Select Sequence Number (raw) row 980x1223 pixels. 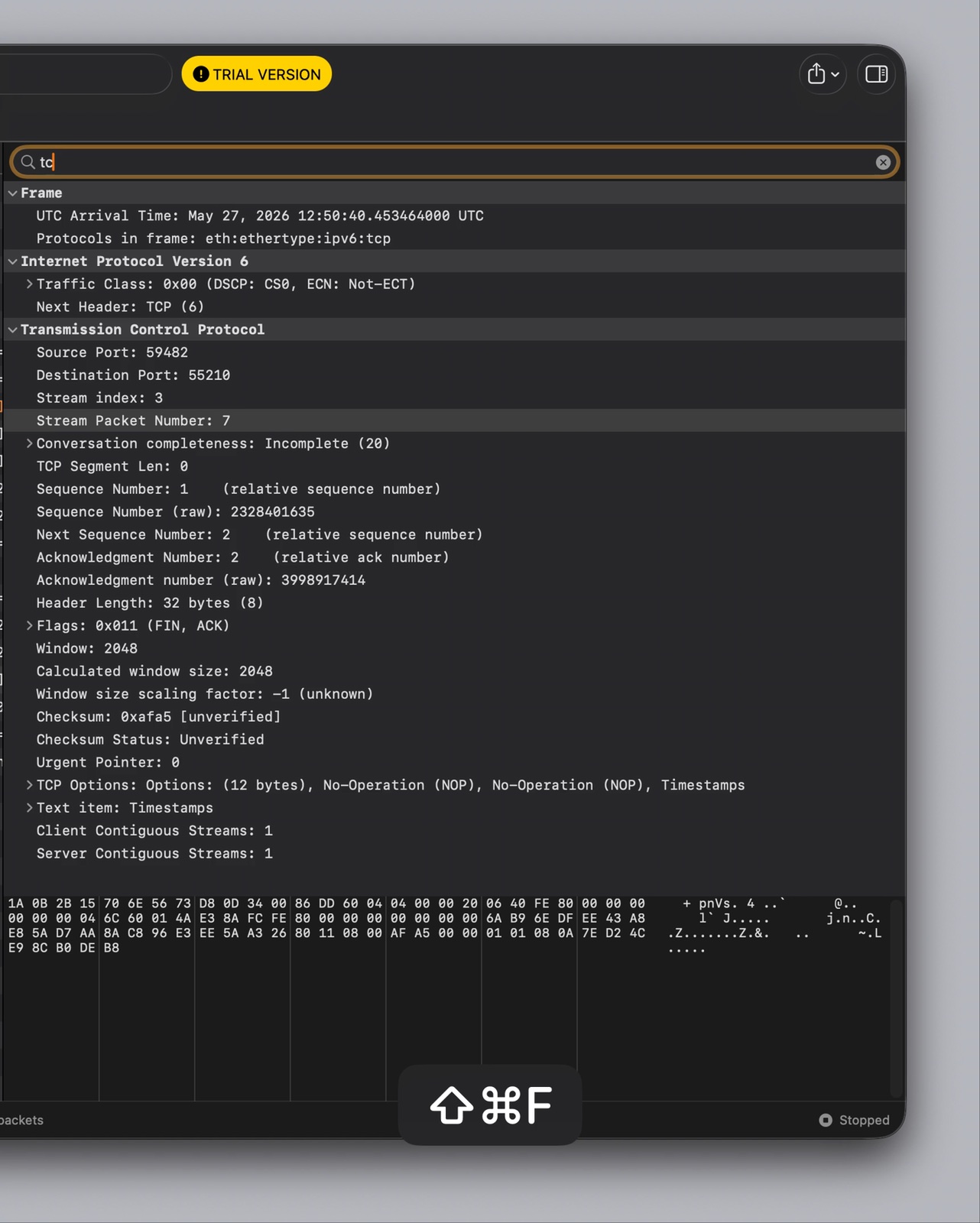point(455,512)
